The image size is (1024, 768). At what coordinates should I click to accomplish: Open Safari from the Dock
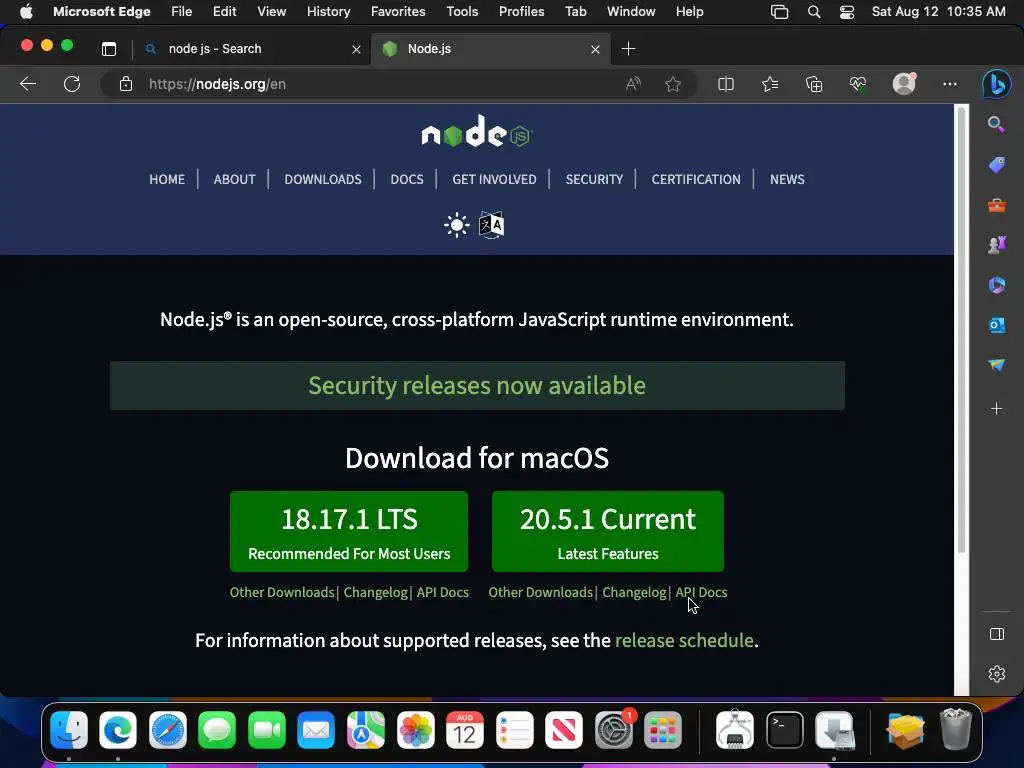click(x=168, y=729)
